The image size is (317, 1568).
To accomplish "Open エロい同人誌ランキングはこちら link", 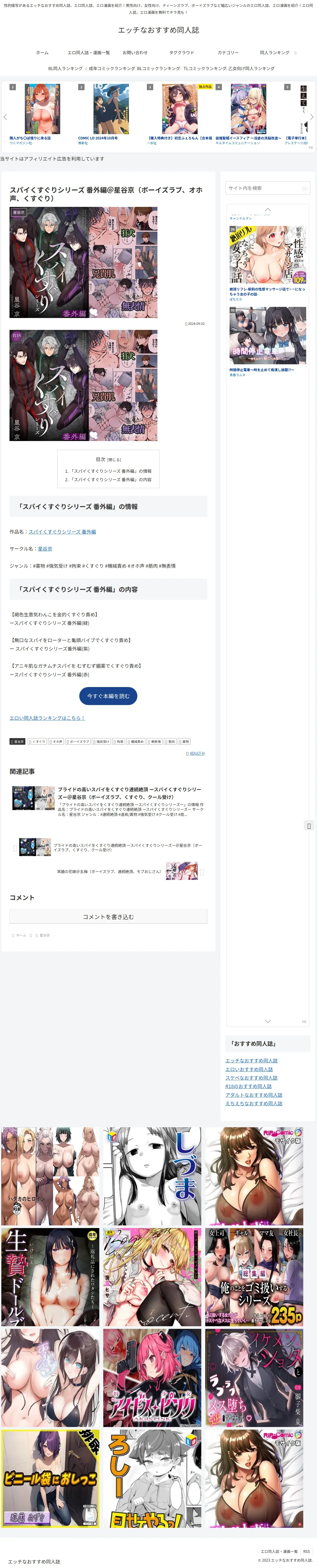I will click(x=47, y=718).
